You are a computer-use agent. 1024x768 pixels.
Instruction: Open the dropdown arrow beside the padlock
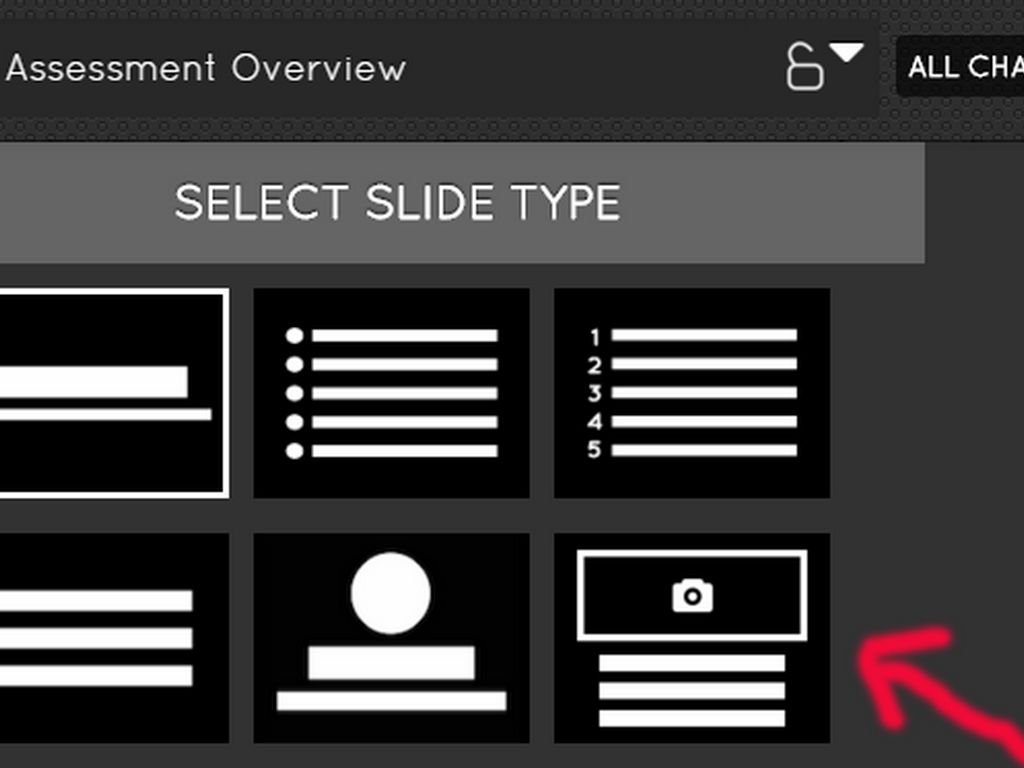click(846, 53)
